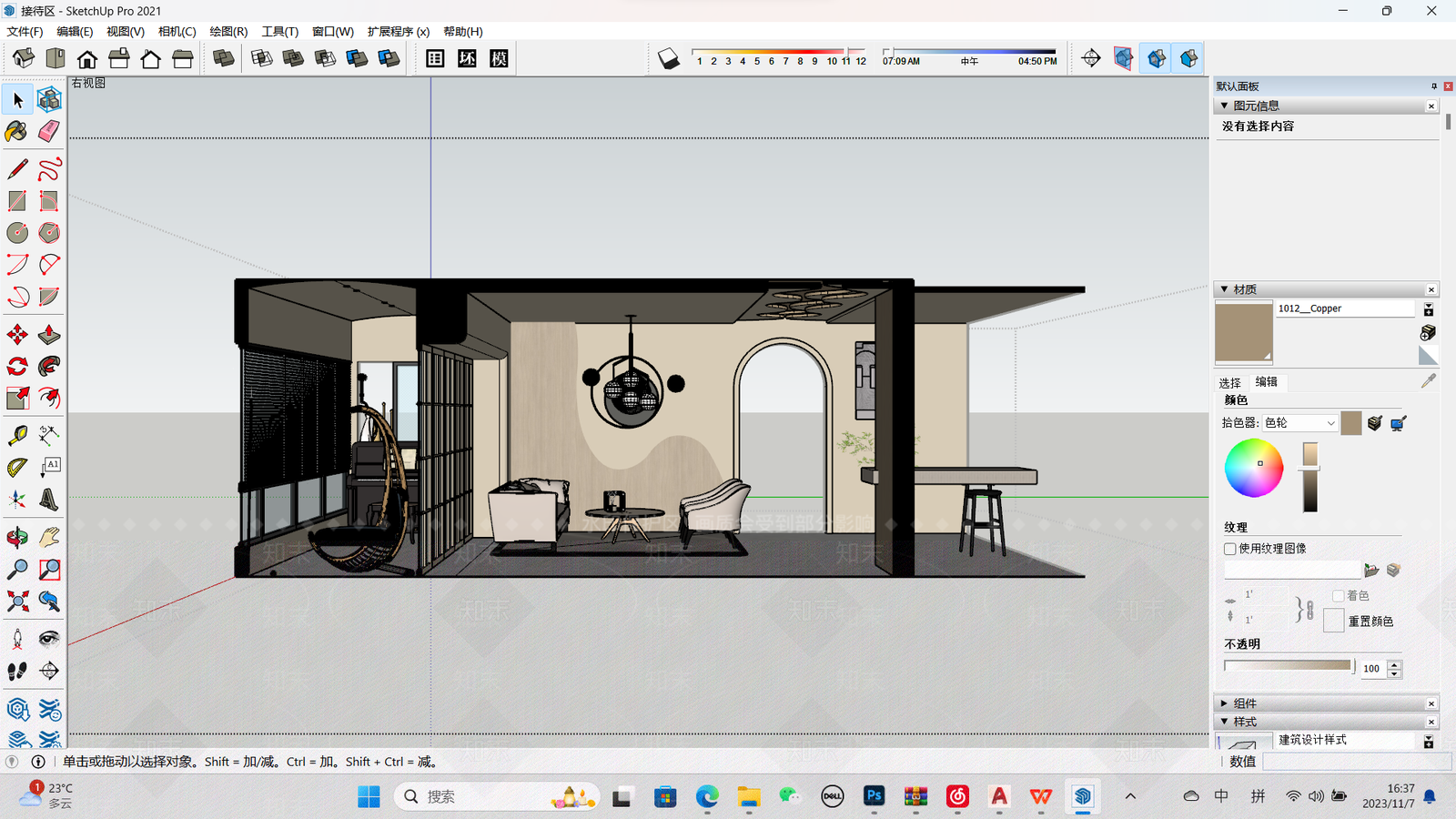
Task: Open the 扩展程序 menu
Action: [399, 31]
